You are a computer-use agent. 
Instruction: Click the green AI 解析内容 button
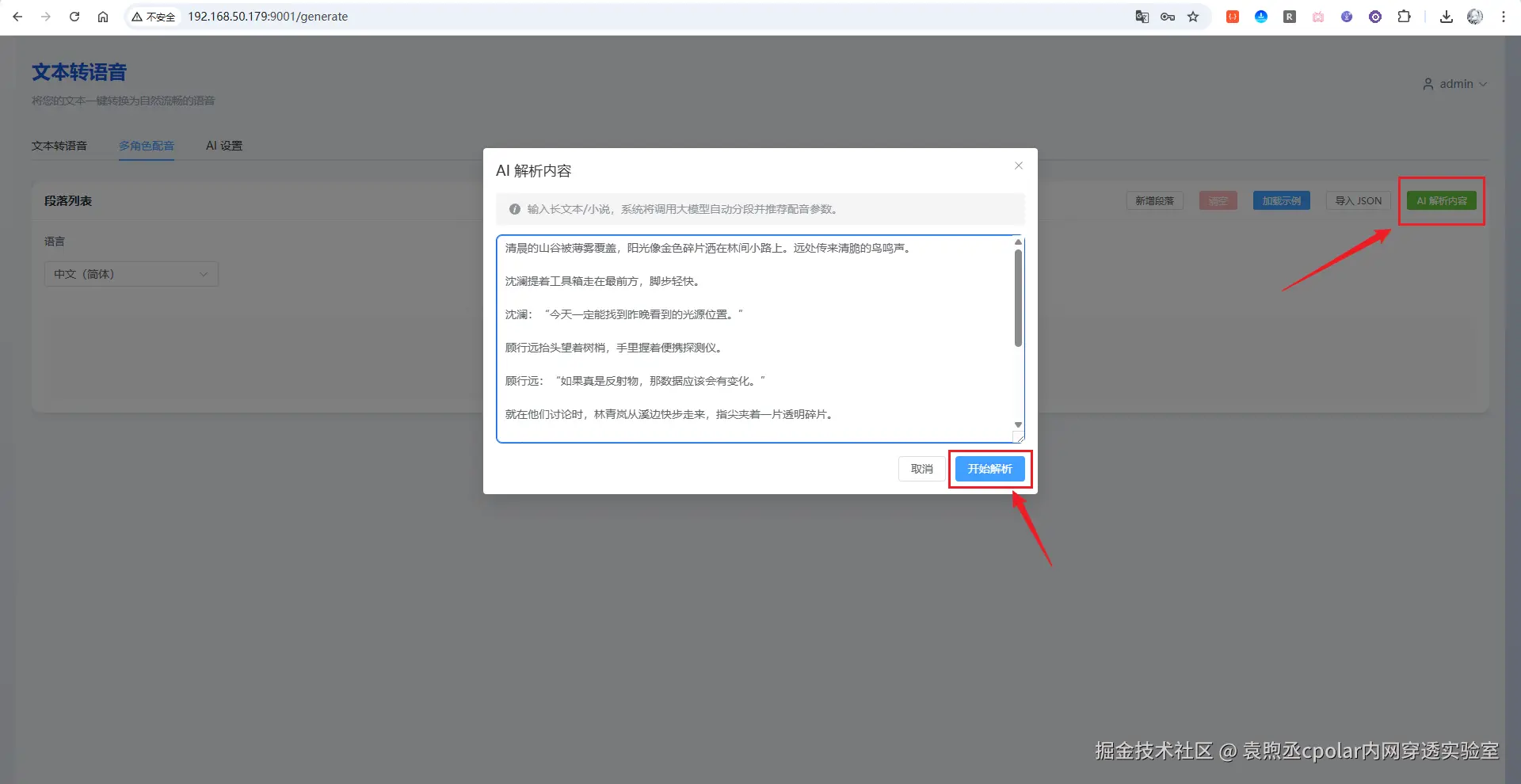click(x=1442, y=201)
